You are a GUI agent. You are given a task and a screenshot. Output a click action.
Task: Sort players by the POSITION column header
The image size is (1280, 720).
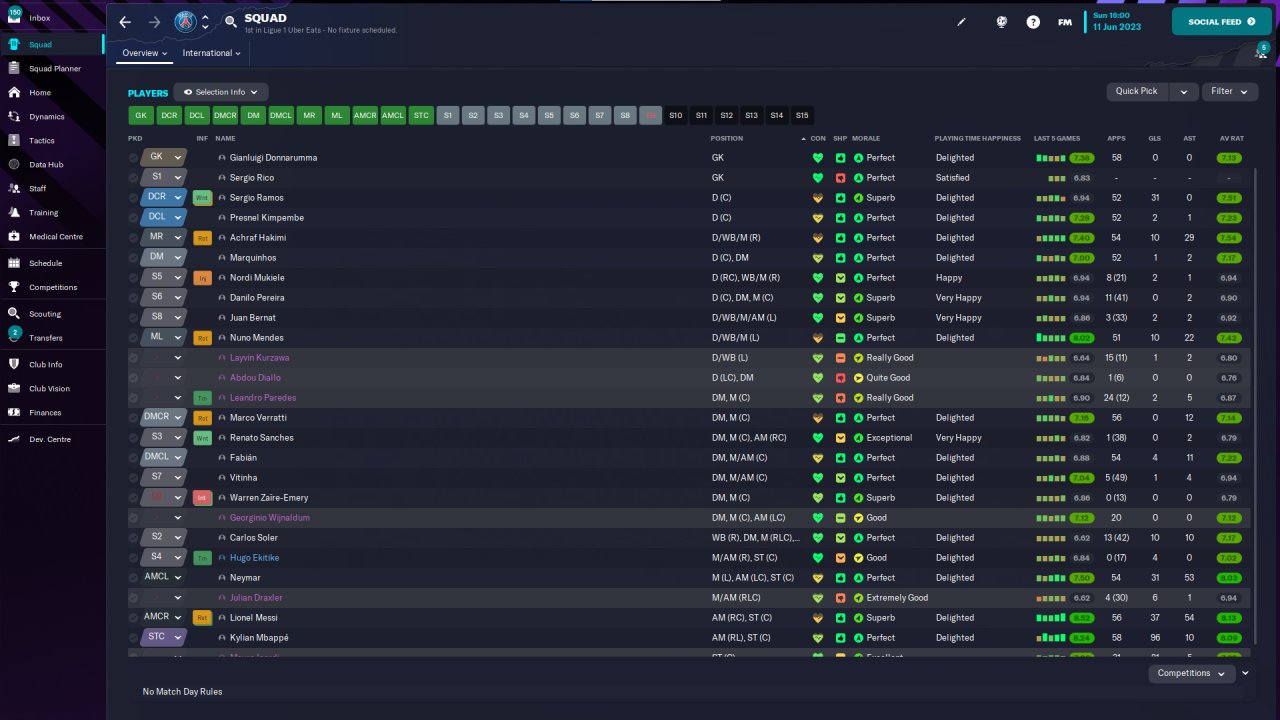pos(727,138)
